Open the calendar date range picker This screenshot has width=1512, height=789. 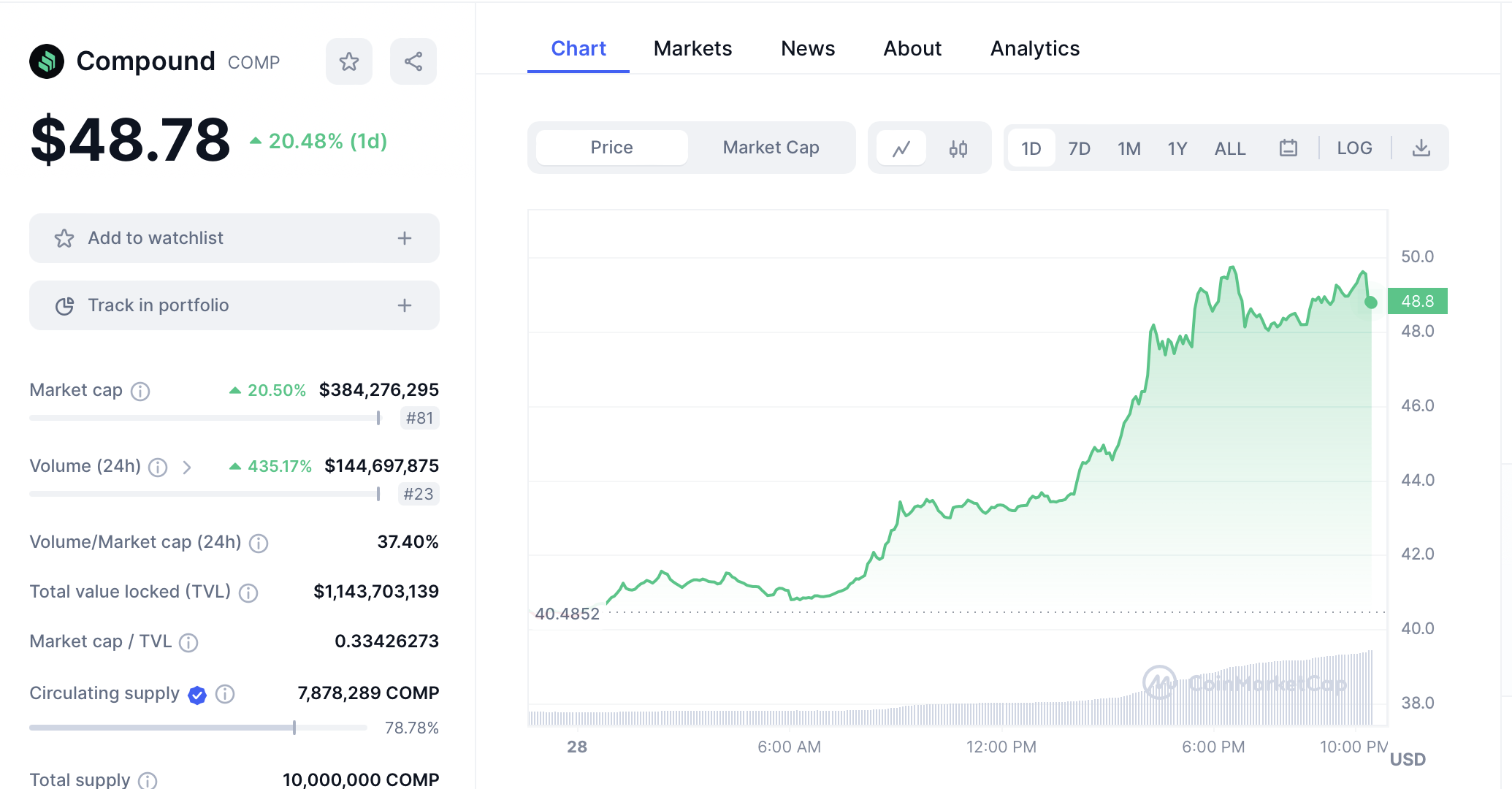coord(1288,148)
